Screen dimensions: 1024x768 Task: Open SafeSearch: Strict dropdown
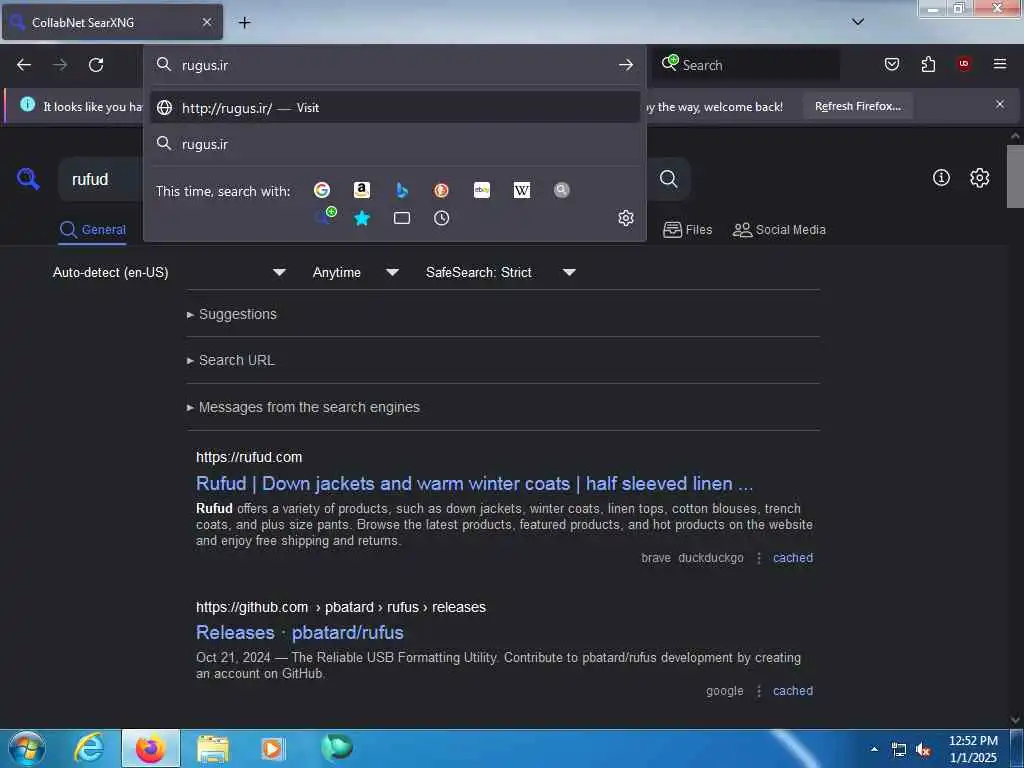coord(500,272)
